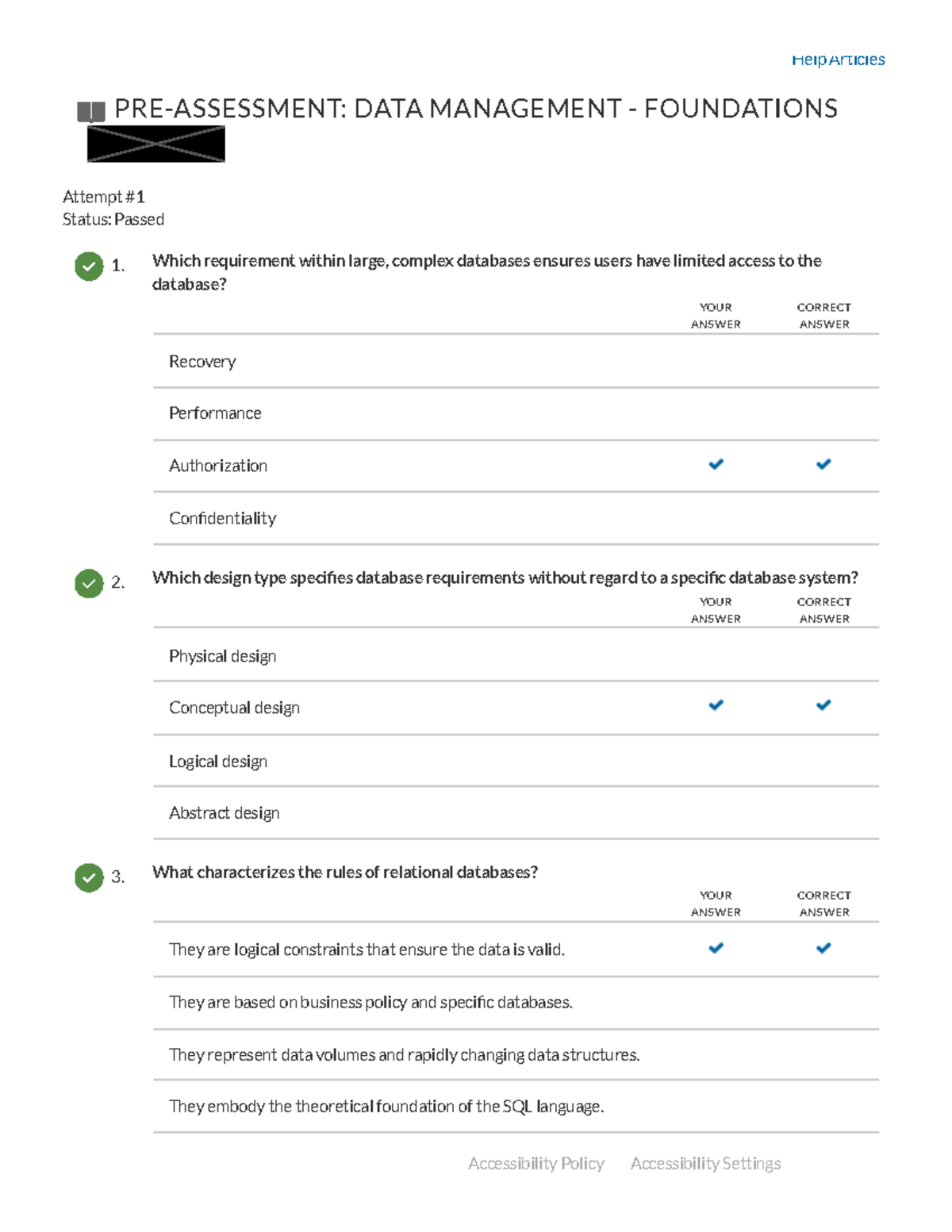Select the Recovery answer option

click(x=202, y=362)
